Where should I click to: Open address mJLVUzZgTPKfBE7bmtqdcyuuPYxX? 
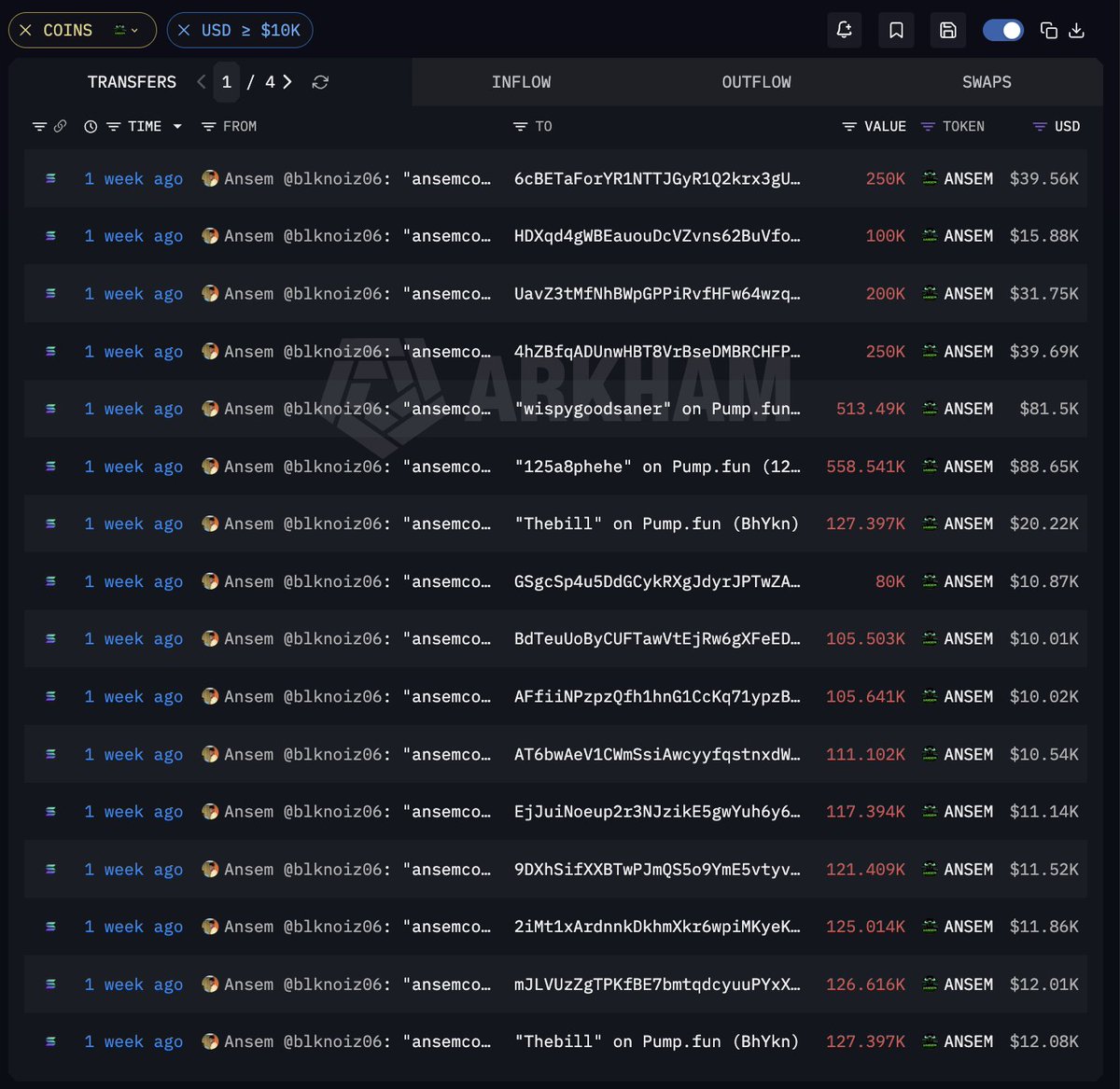pyautogui.click(x=657, y=984)
